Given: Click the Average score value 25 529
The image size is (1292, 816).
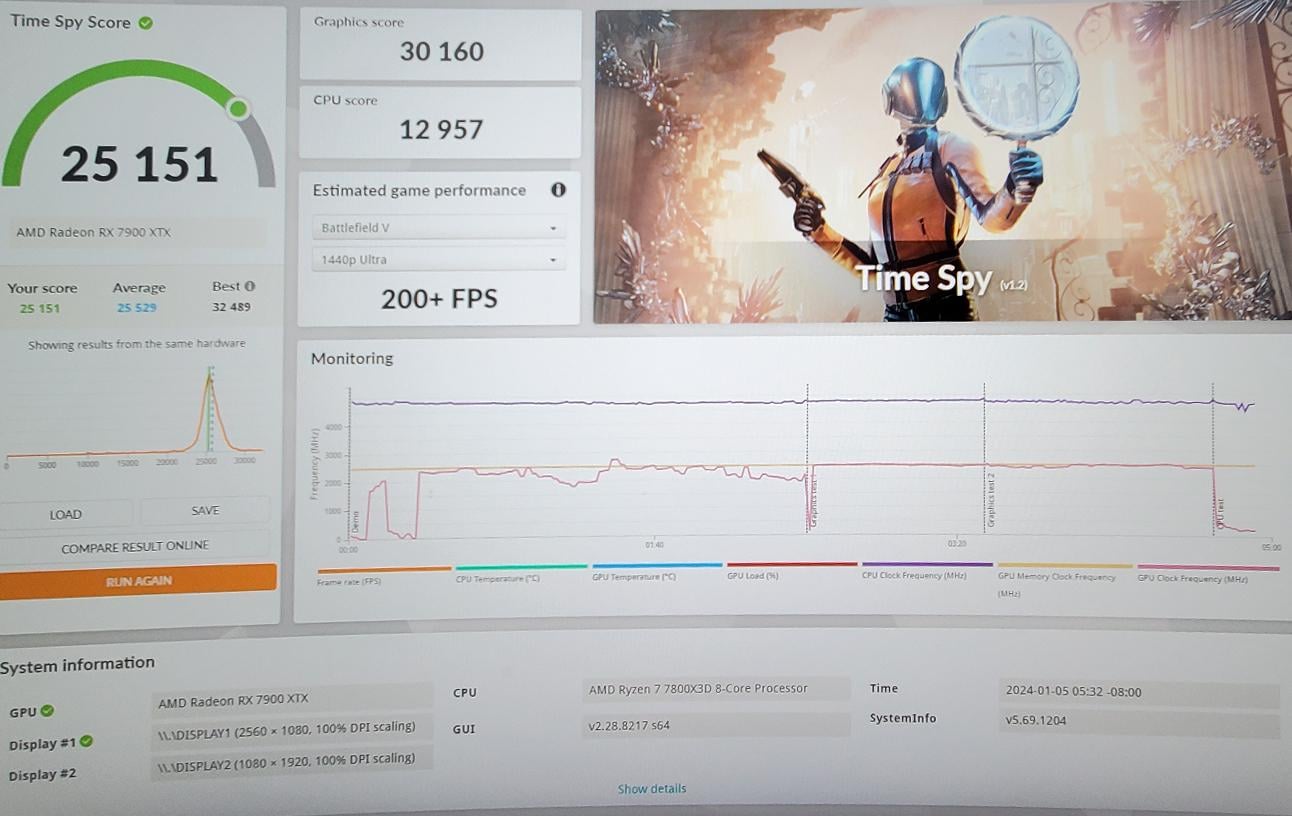Looking at the screenshot, I should click(137, 308).
